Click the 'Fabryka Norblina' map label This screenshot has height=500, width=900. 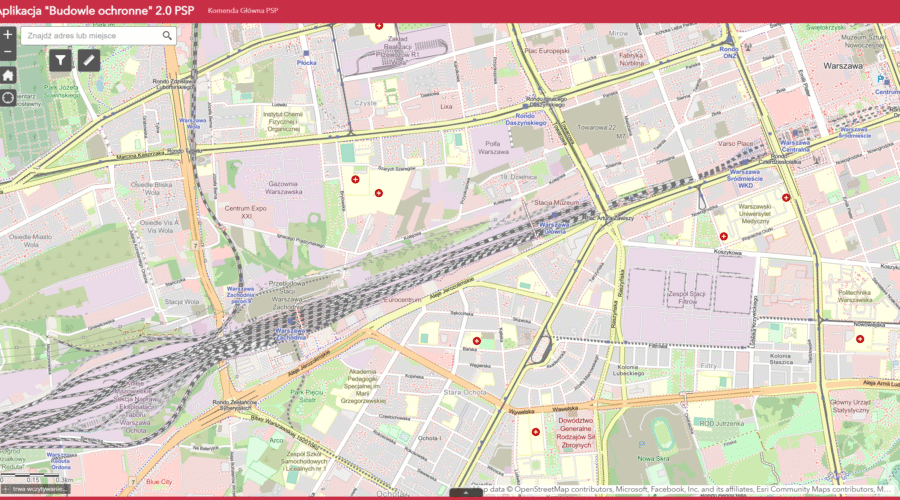631,59
